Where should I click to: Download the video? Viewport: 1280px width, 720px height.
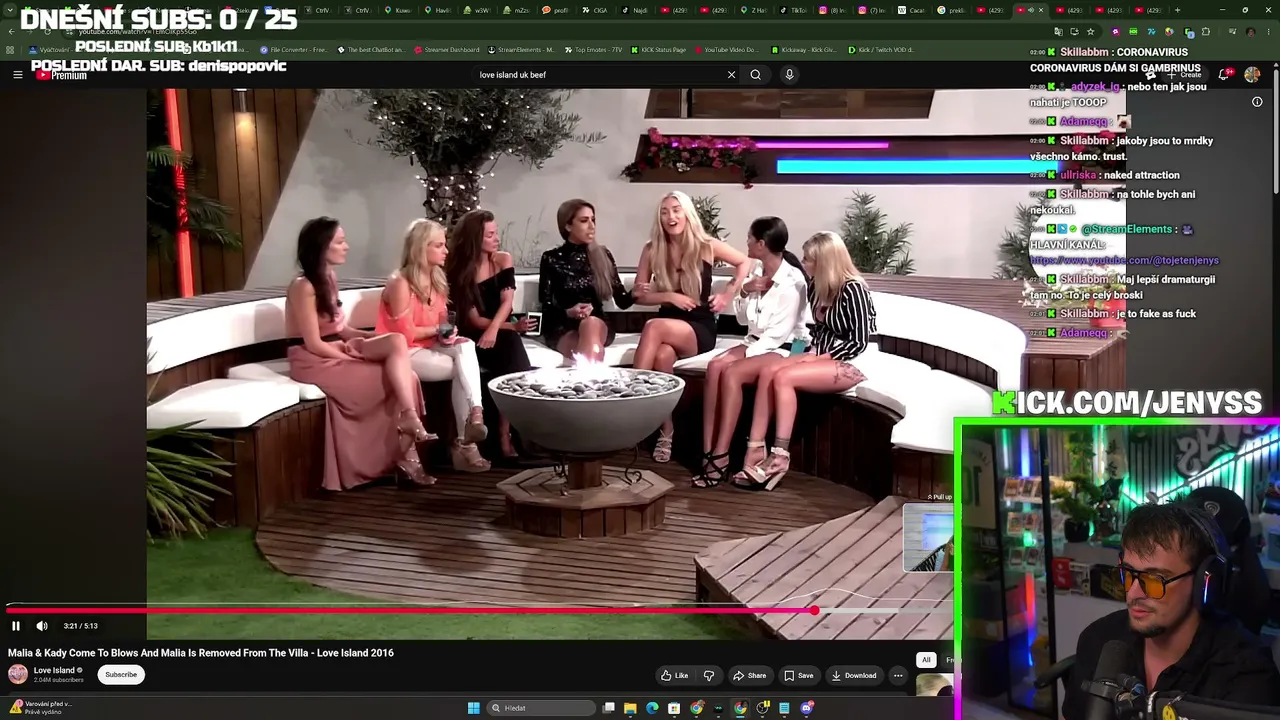(854, 675)
